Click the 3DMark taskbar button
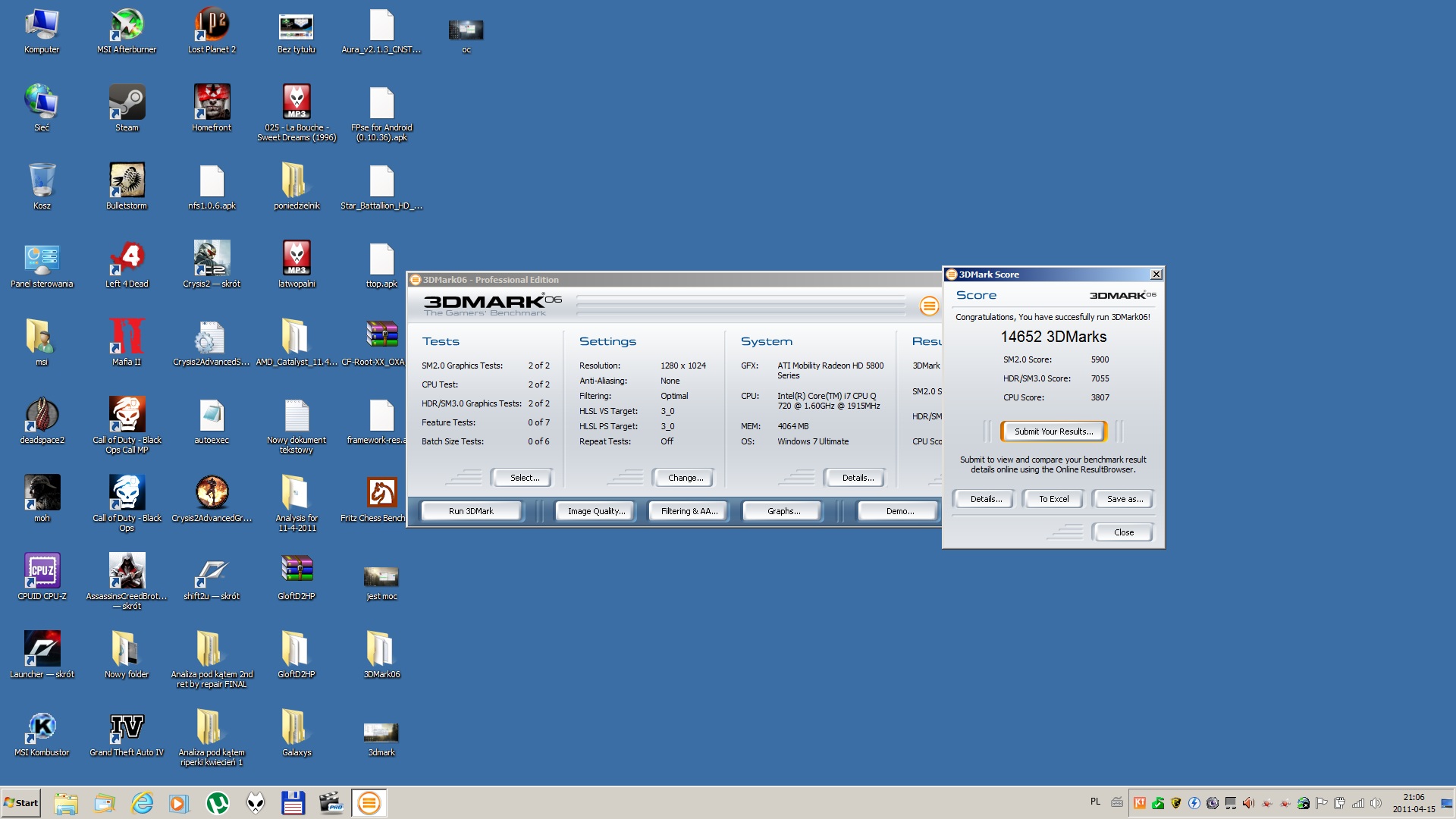 [x=369, y=803]
